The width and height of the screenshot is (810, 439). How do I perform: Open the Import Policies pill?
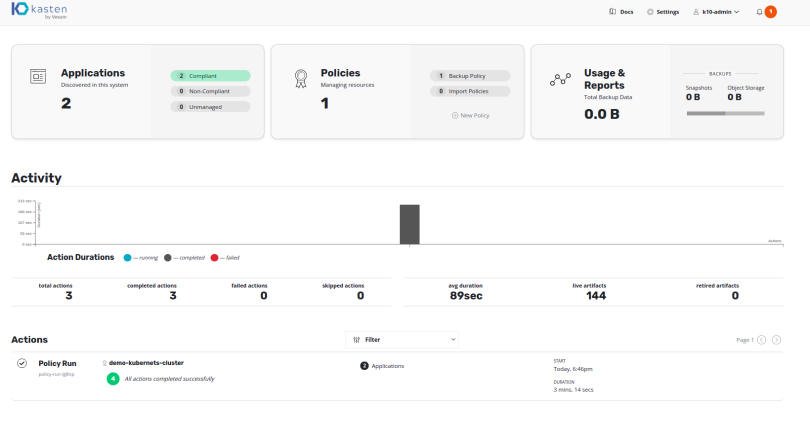coord(470,91)
